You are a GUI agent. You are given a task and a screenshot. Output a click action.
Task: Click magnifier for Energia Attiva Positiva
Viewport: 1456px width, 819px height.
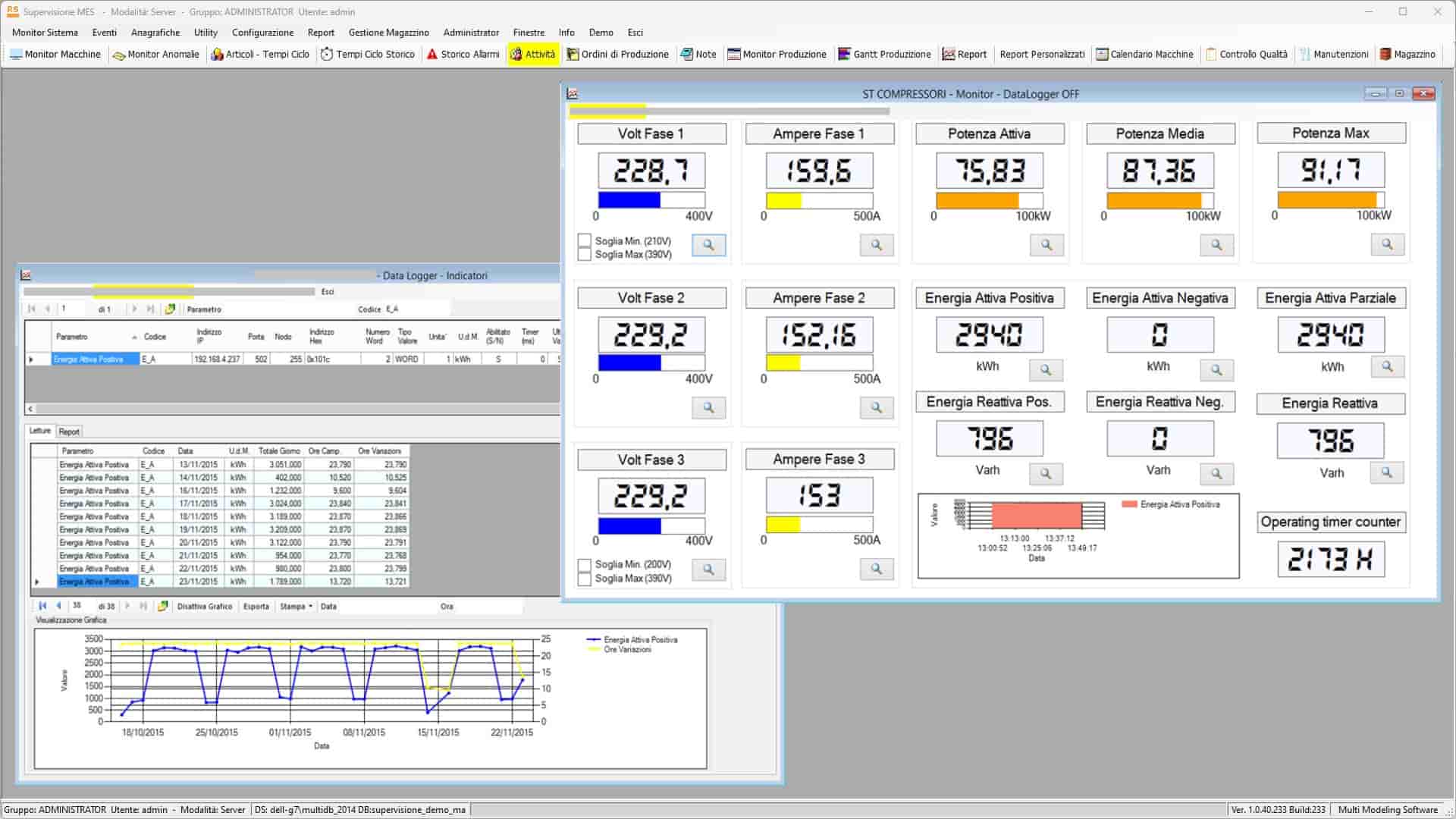coord(1046,370)
